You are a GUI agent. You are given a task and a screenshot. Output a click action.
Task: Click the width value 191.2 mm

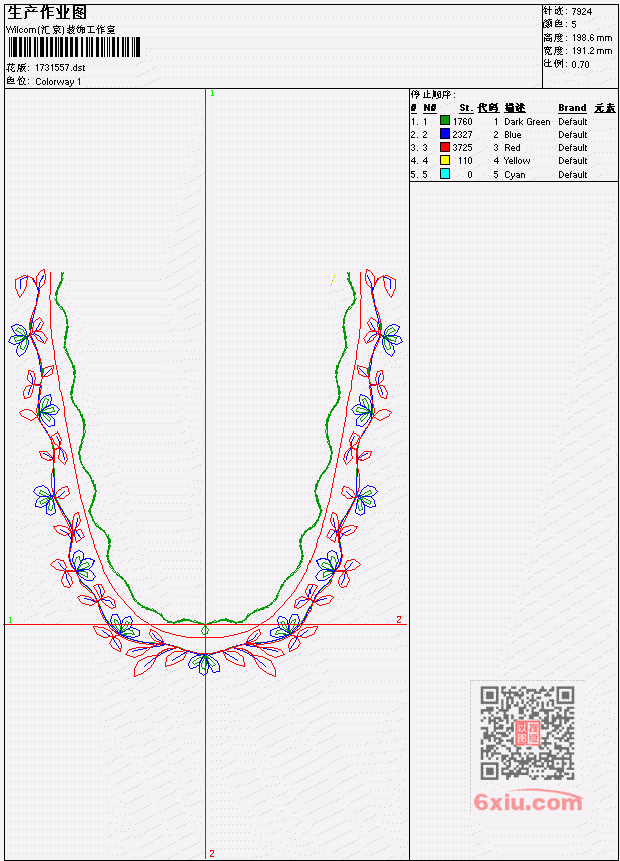coord(591,51)
